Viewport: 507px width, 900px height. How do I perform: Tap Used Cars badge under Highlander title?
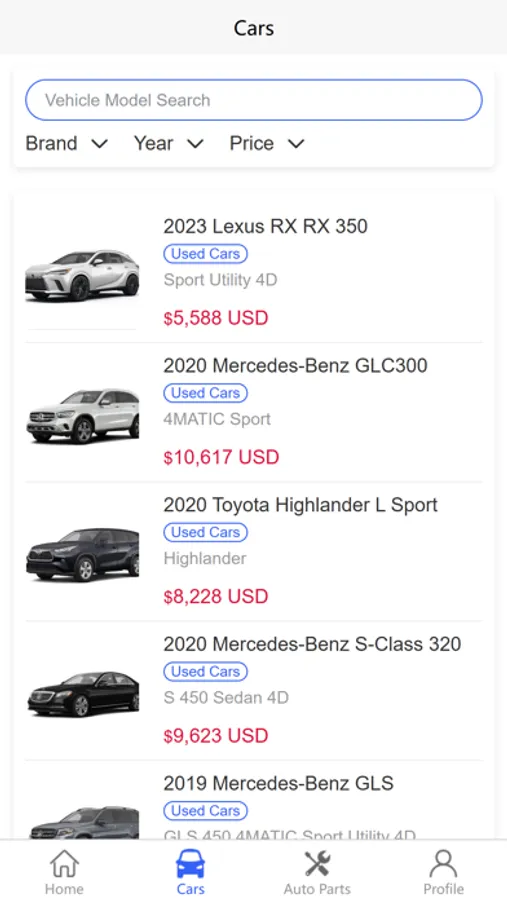[x=206, y=532]
